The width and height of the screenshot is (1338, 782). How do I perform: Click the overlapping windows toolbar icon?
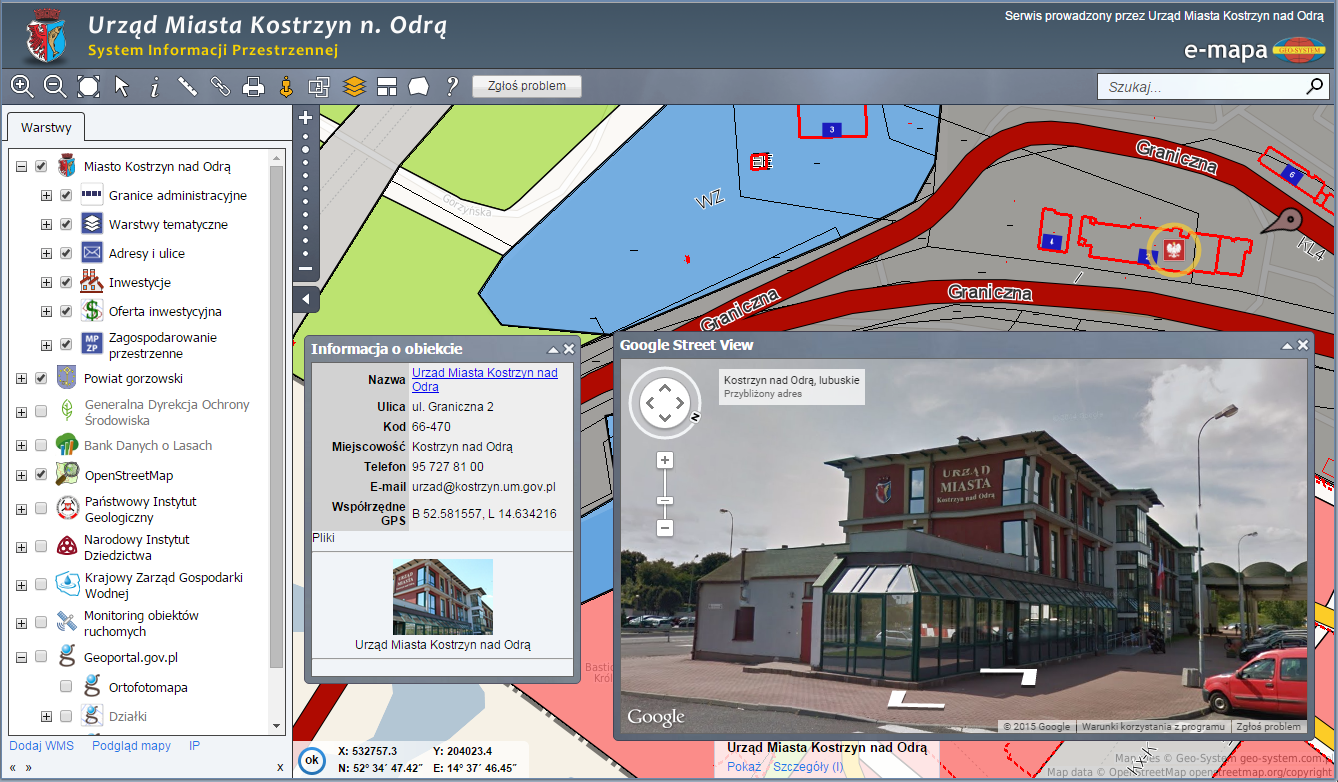pyautogui.click(x=319, y=86)
